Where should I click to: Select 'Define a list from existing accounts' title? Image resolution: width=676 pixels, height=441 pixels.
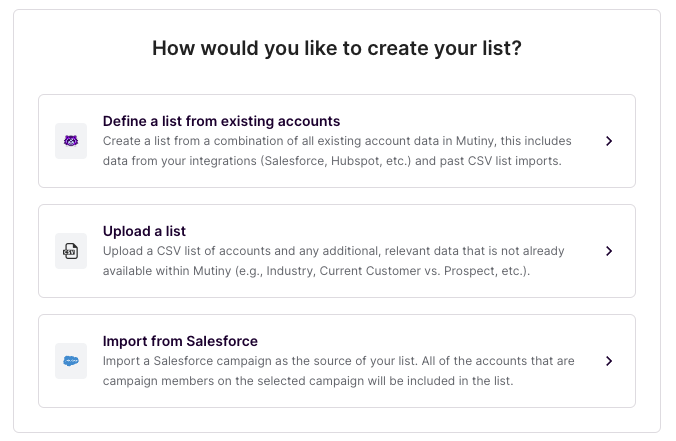[x=221, y=121]
